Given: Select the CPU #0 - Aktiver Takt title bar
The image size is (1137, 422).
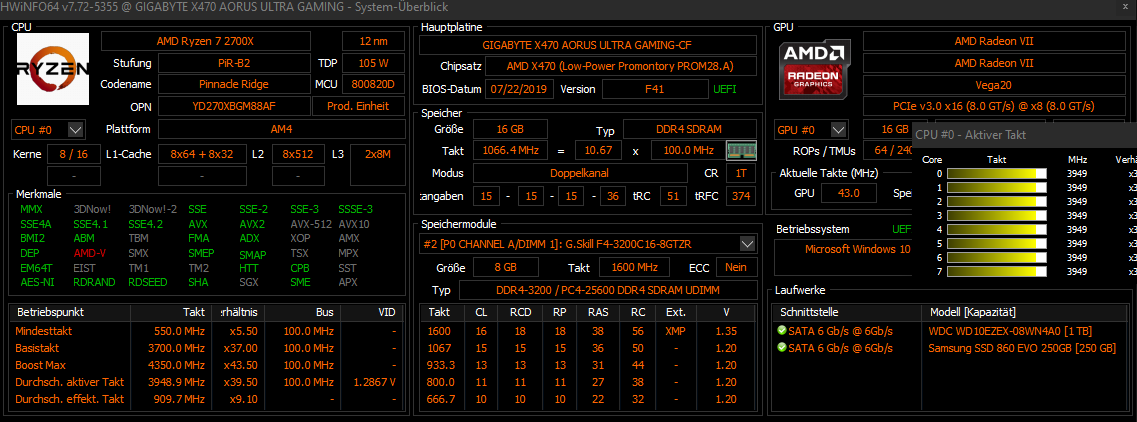Looking at the screenshot, I should (1024, 135).
